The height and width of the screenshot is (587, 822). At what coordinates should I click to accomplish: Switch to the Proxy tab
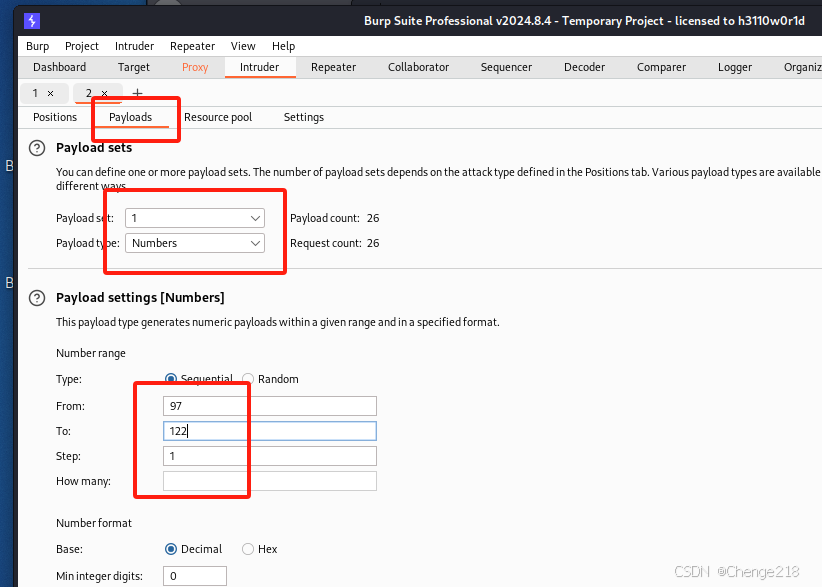click(195, 67)
